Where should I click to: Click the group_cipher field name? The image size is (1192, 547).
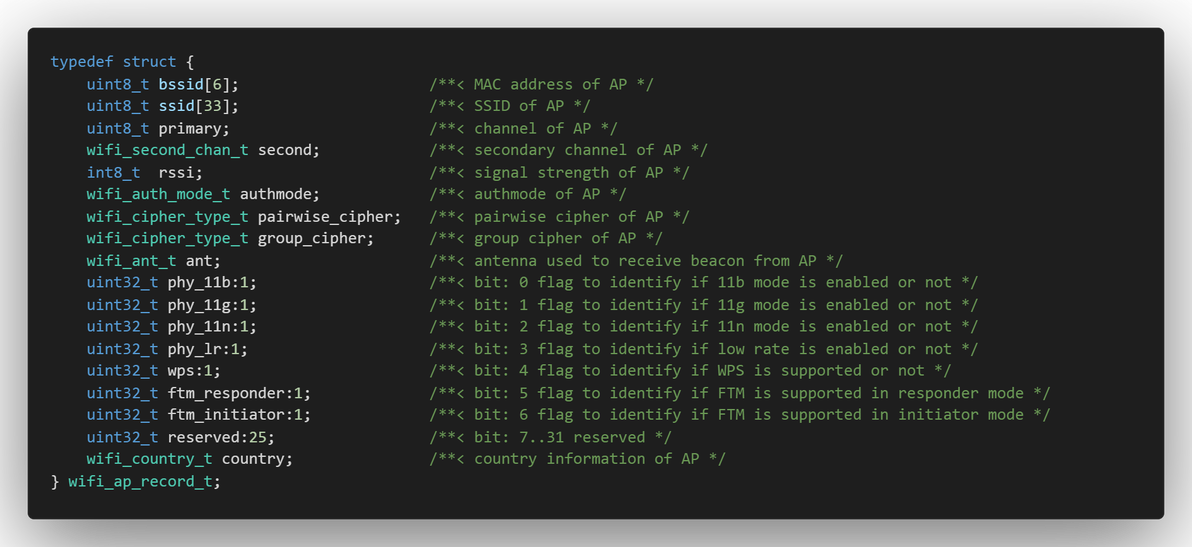pyautogui.click(x=312, y=239)
